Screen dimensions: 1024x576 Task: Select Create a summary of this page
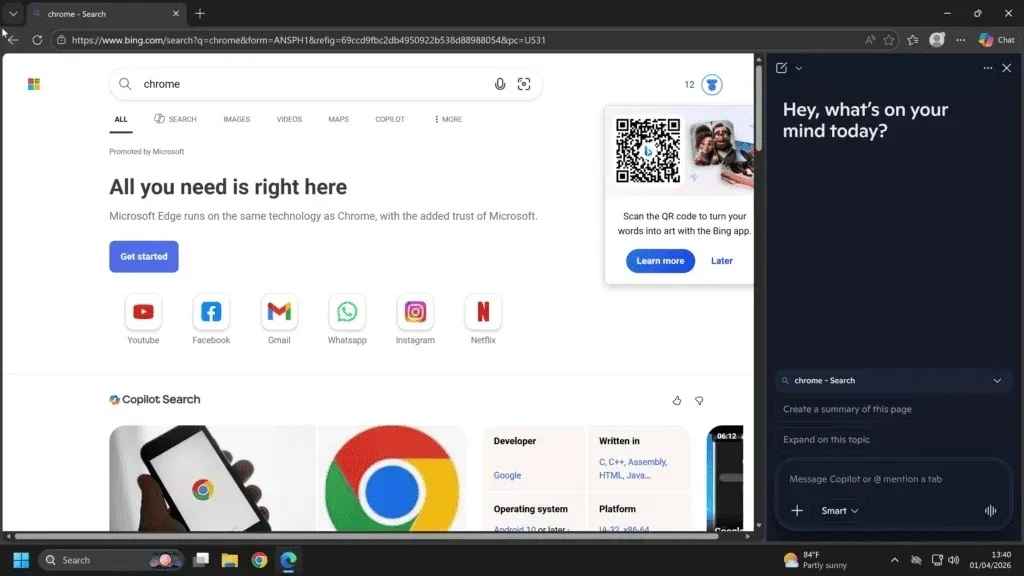coord(847,409)
